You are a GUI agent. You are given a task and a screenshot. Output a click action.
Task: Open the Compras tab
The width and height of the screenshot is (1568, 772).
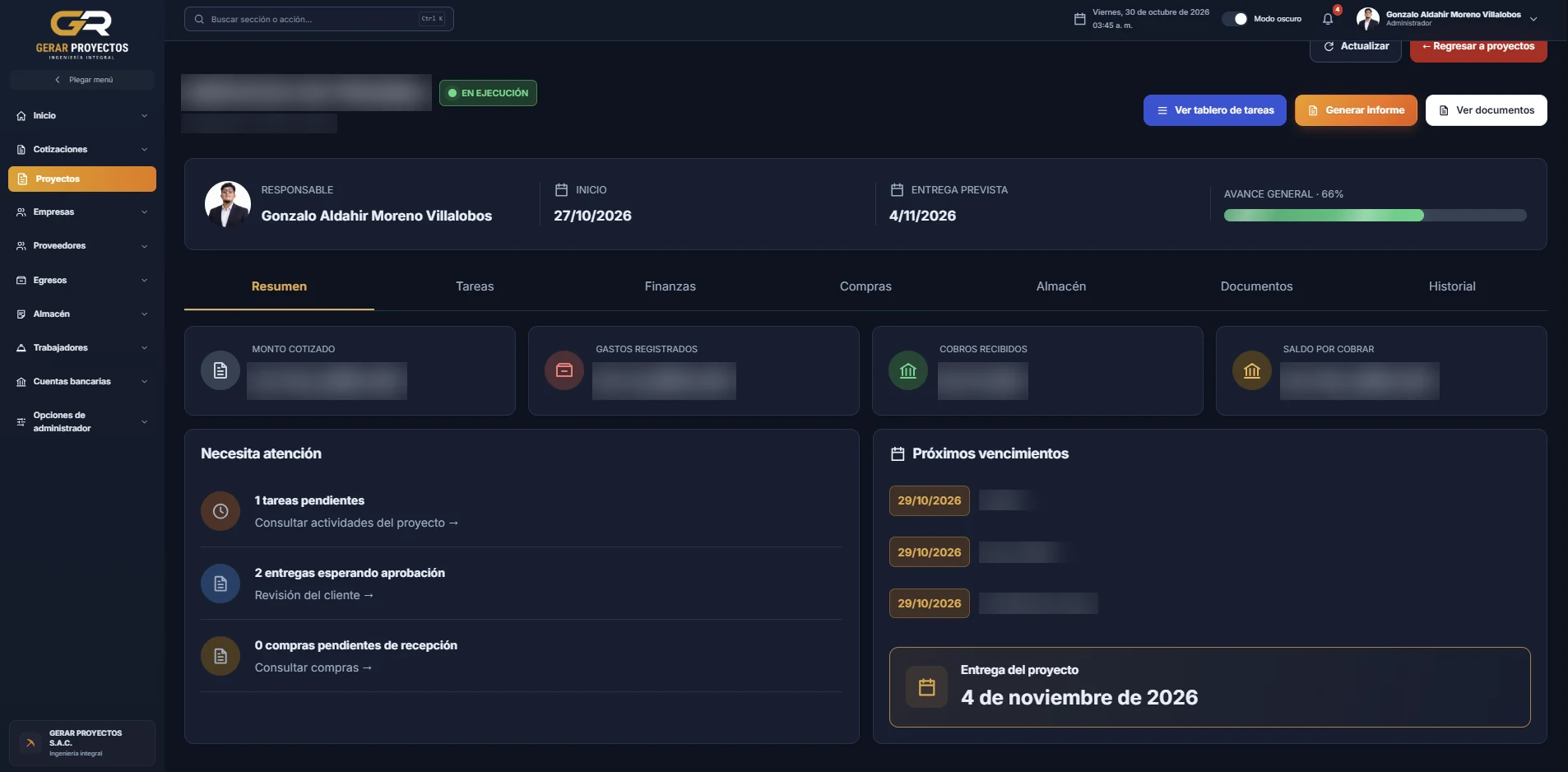click(865, 286)
